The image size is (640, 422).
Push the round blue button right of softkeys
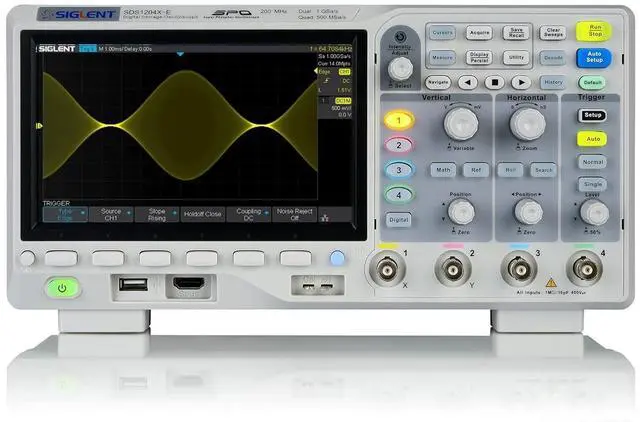337,258
